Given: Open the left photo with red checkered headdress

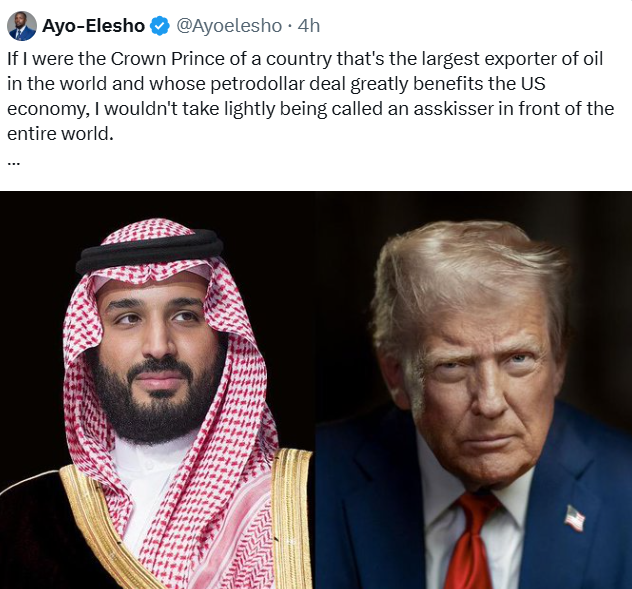Looking at the screenshot, I should coord(157,390).
